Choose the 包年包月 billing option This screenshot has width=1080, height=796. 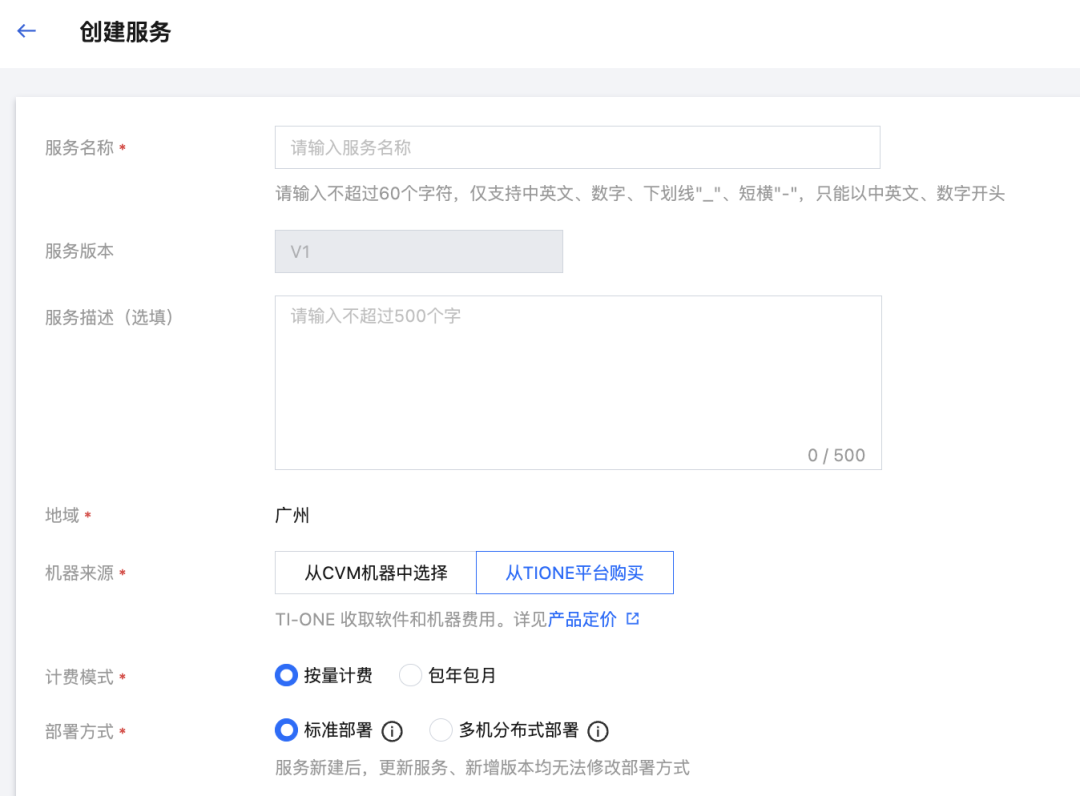point(410,676)
